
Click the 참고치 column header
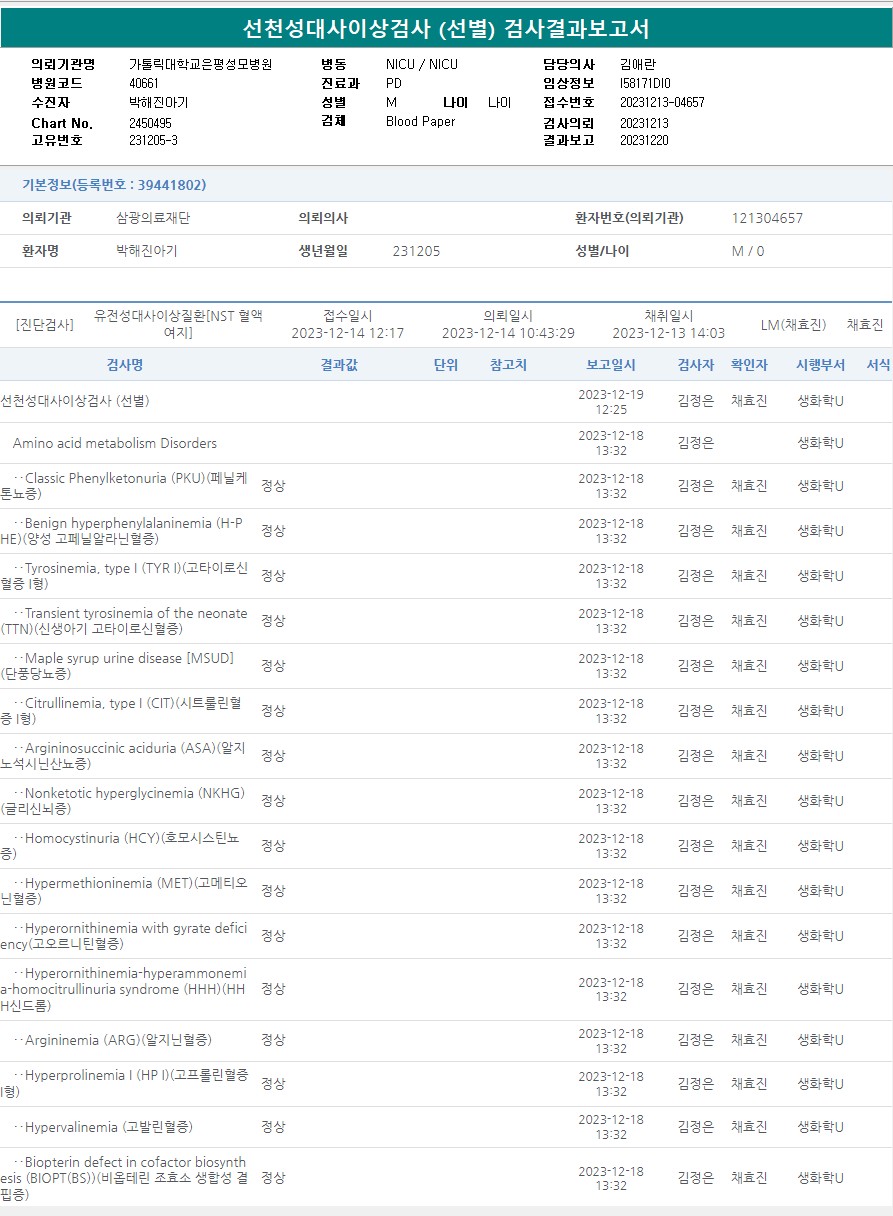(x=508, y=365)
